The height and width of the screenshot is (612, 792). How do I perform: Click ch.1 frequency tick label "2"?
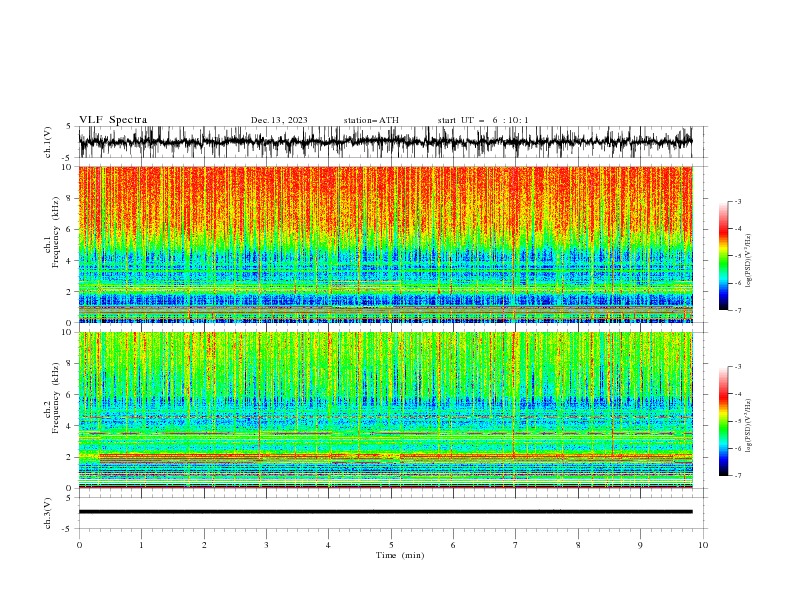(70, 292)
